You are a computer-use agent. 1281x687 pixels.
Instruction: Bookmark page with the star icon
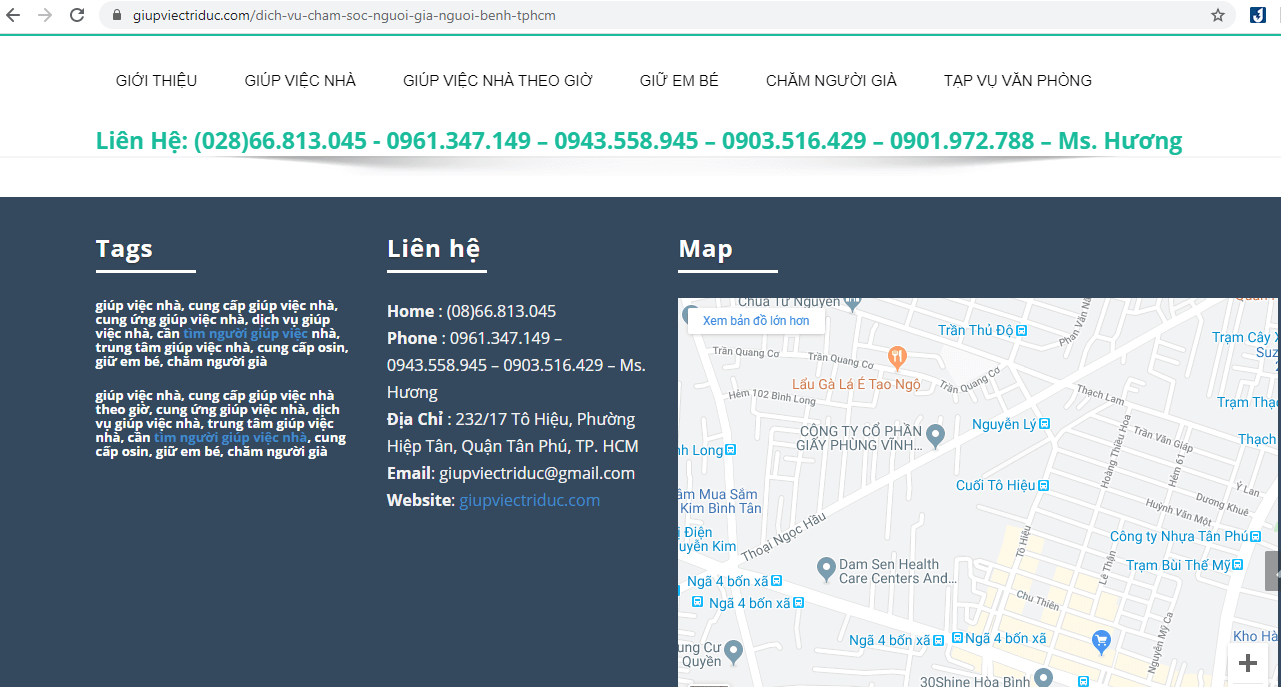[1218, 15]
